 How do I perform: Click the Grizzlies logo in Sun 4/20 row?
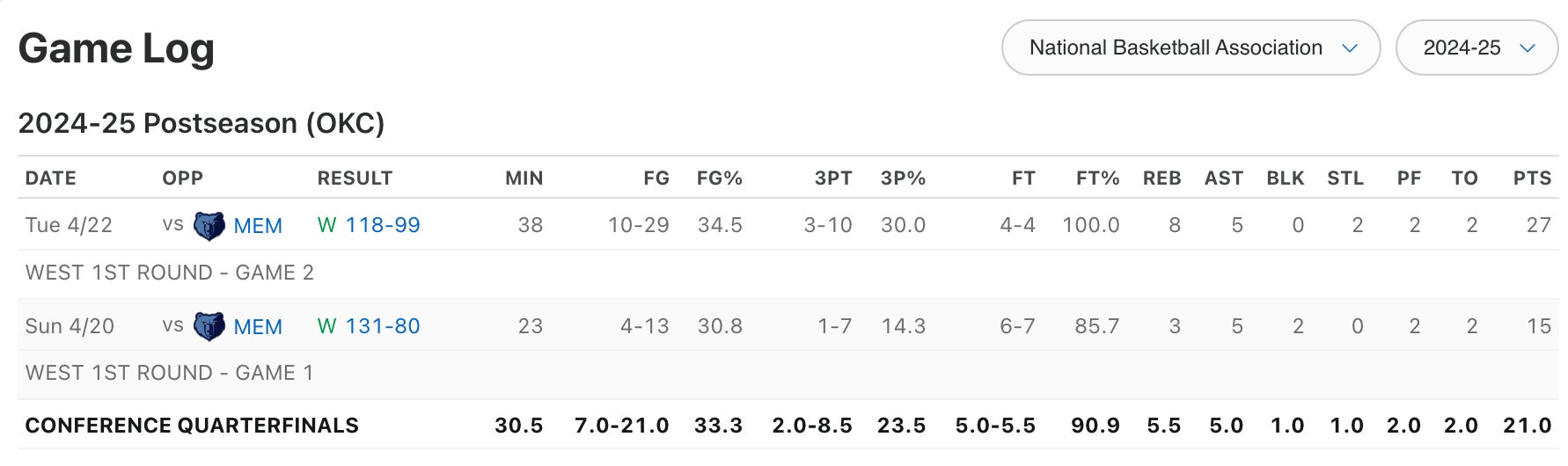(x=209, y=327)
